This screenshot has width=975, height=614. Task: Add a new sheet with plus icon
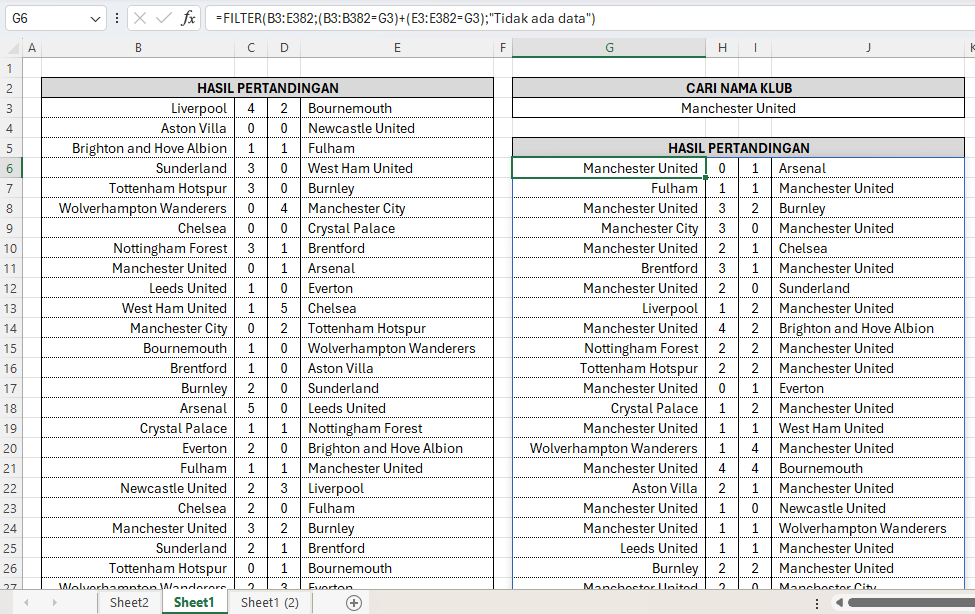354,602
